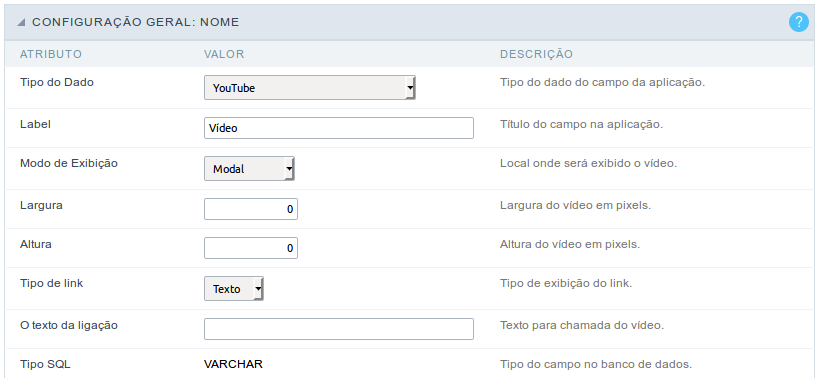Image resolution: width=818 pixels, height=378 pixels.
Task: Click description 'Tipo do dado do campo da aplicação.'
Action: tap(603, 82)
